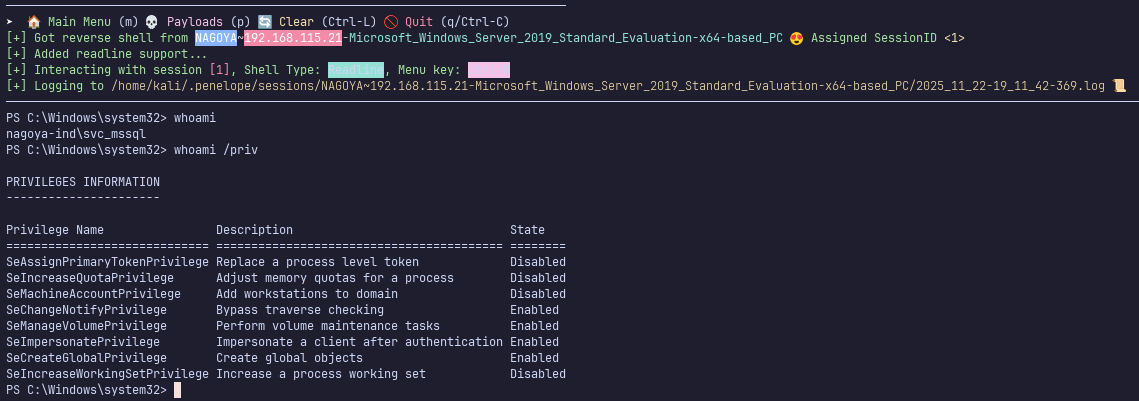Image resolution: width=1139 pixels, height=401 pixels.
Task: Click the command prompt cursor at the bottom
Action: 178,390
